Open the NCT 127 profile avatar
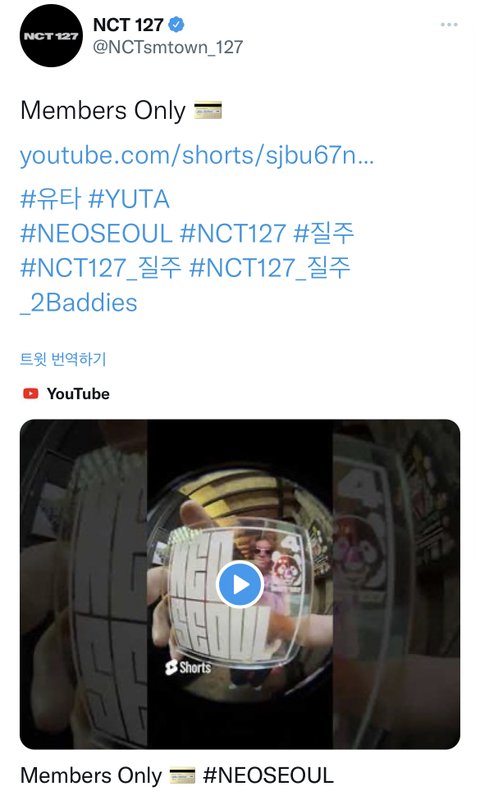The image size is (480, 791). [x=51, y=36]
